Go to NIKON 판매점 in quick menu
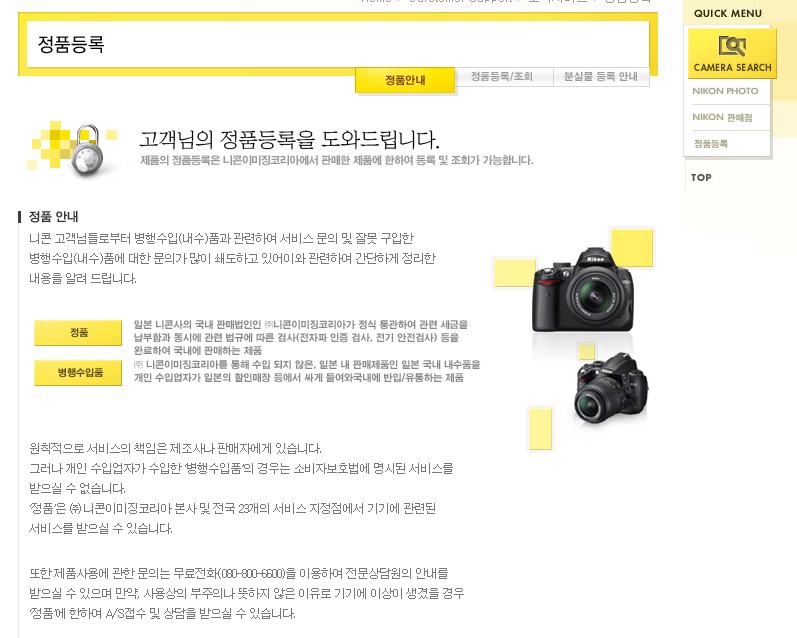 tap(722, 117)
